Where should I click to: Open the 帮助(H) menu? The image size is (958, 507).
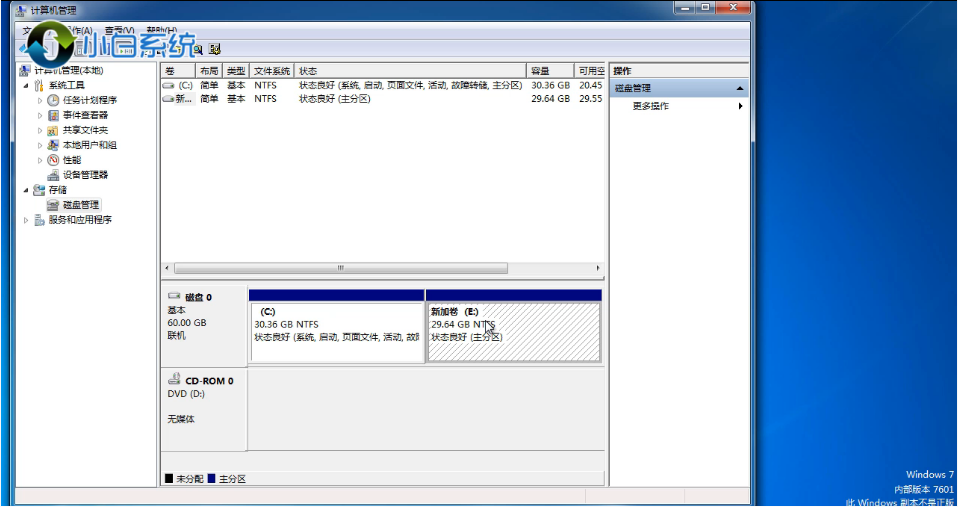point(161,31)
